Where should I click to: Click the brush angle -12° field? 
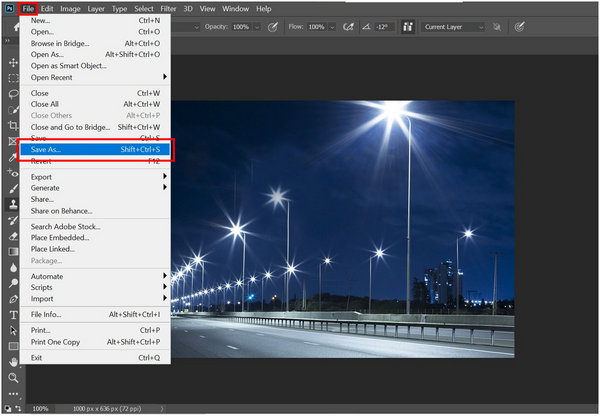pos(383,27)
